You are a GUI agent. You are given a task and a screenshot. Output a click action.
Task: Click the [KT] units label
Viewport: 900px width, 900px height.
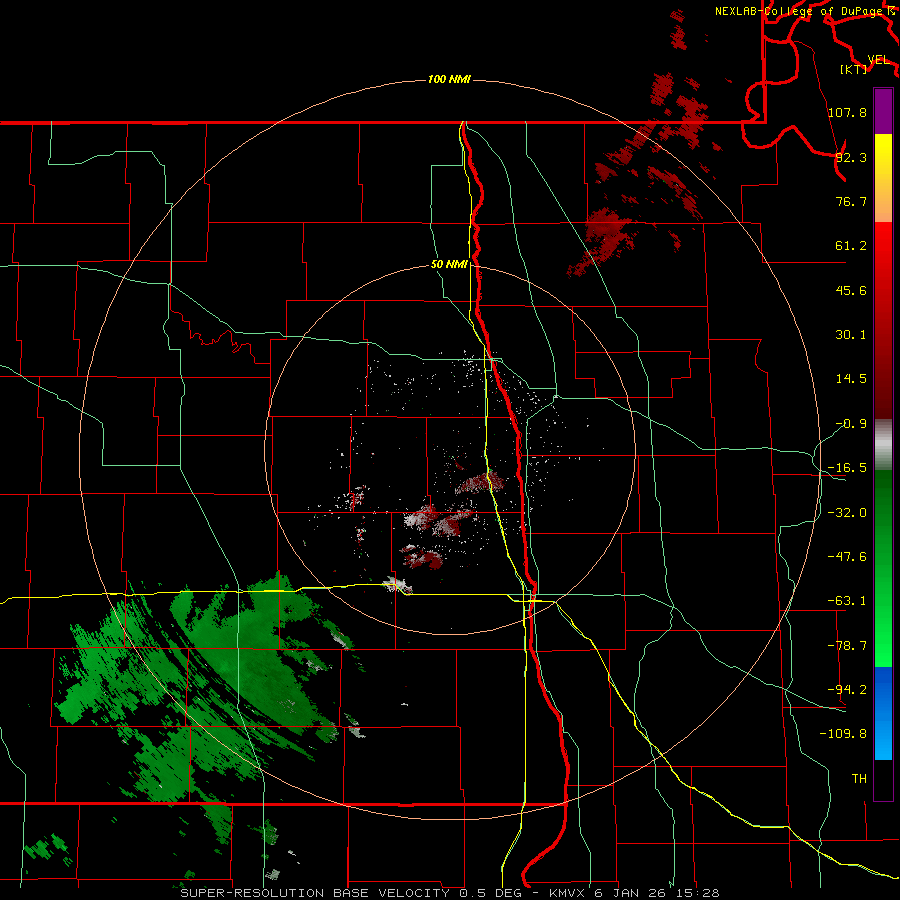[x=854, y=69]
